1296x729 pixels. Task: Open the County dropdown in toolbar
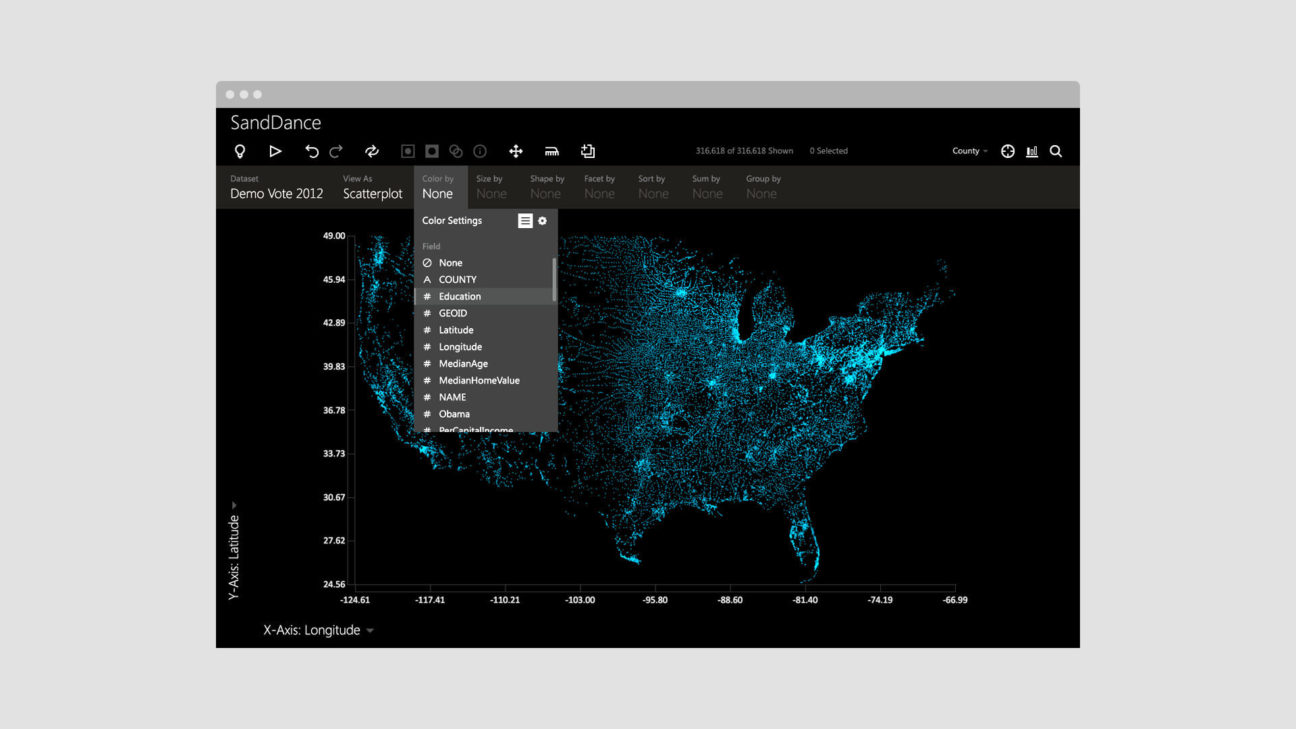(x=969, y=151)
